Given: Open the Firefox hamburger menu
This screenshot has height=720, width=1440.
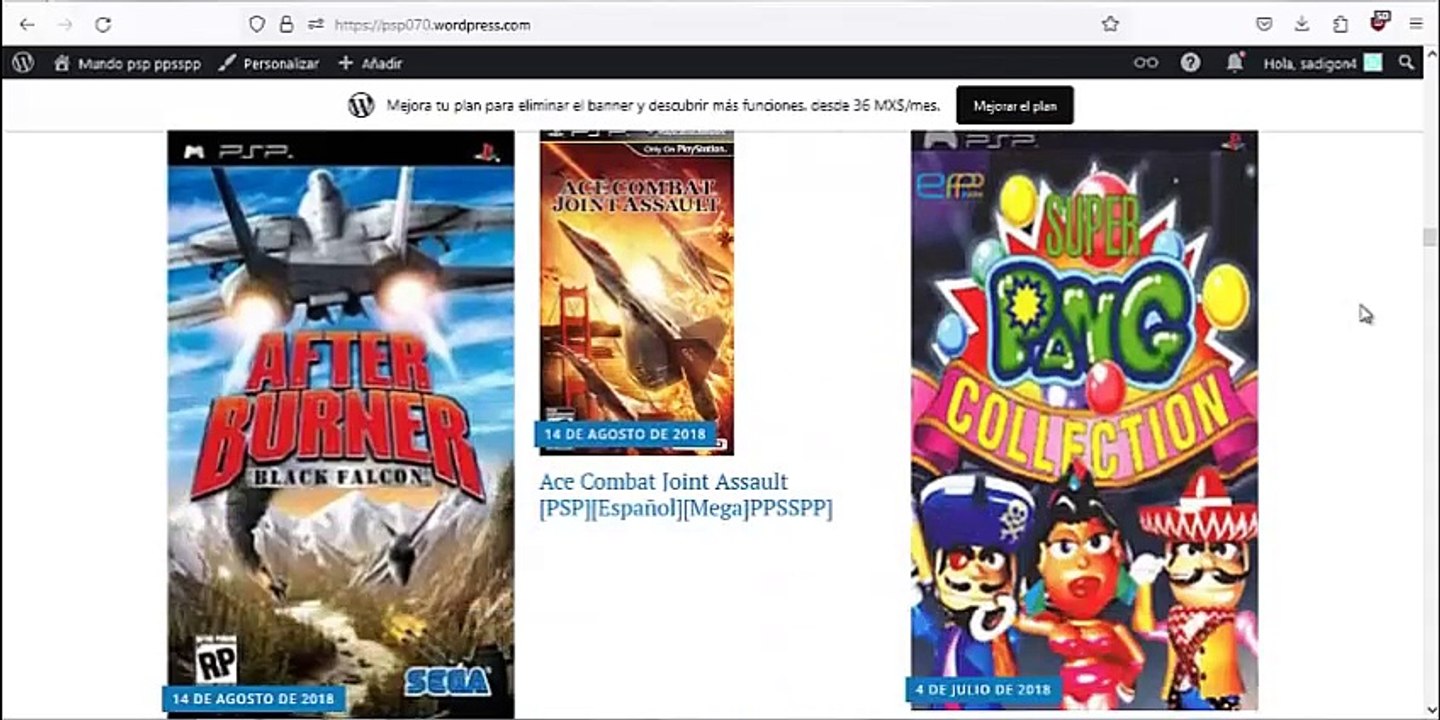Looking at the screenshot, I should [x=1417, y=25].
